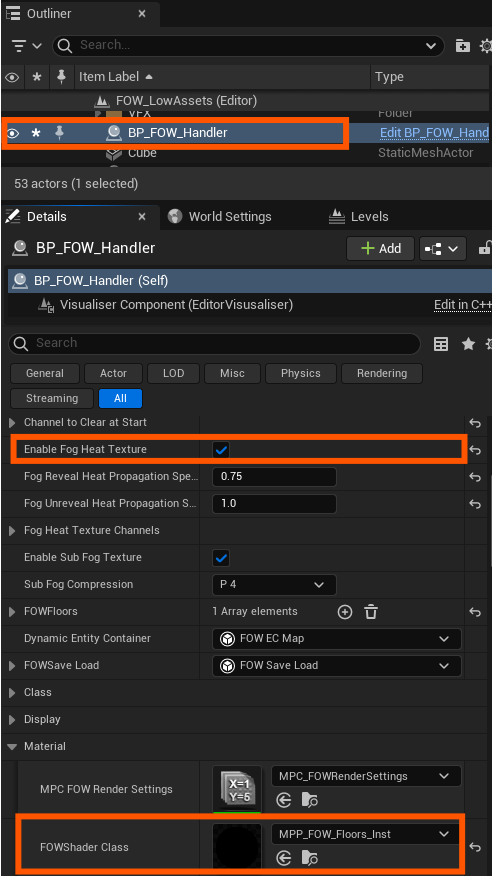The width and height of the screenshot is (492, 876).
Task: Add a new FOWFloors array element
Action: click(345, 612)
